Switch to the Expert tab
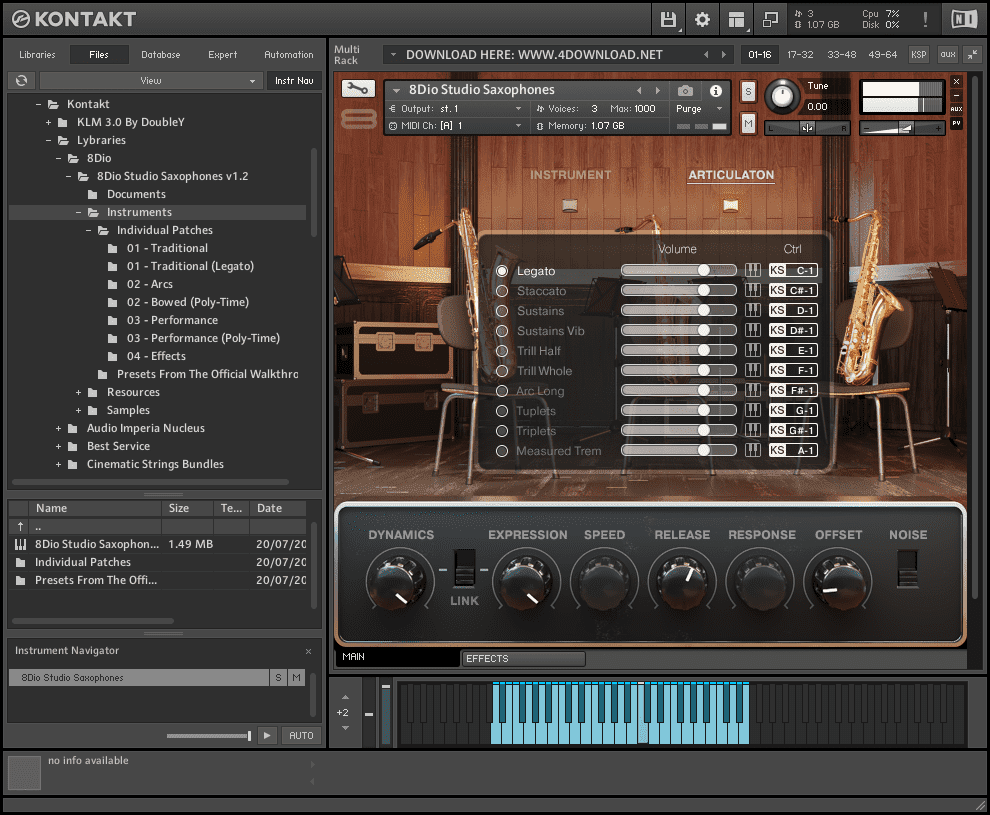990x815 pixels. [x=222, y=55]
